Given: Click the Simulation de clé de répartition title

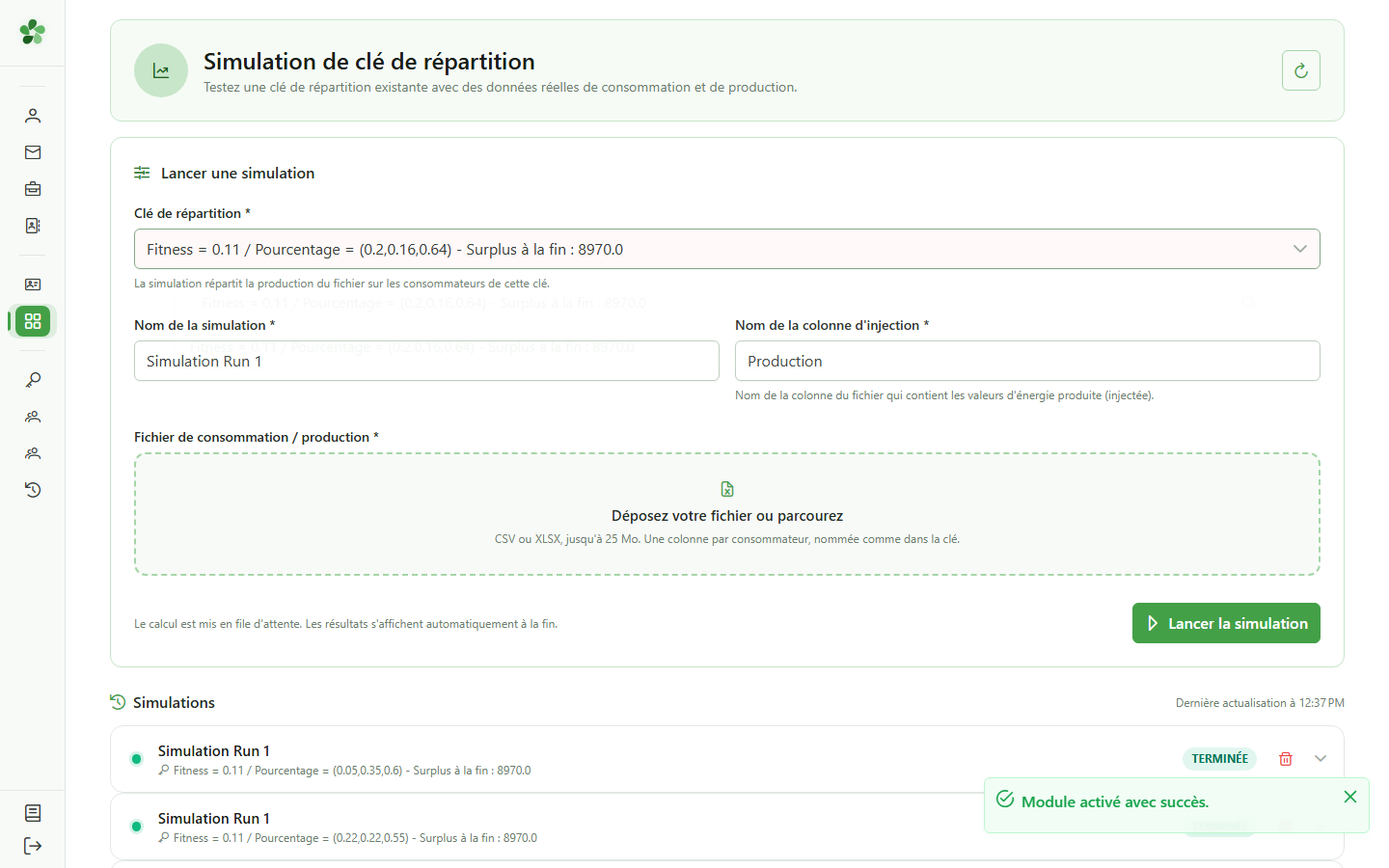Looking at the screenshot, I should tap(368, 62).
